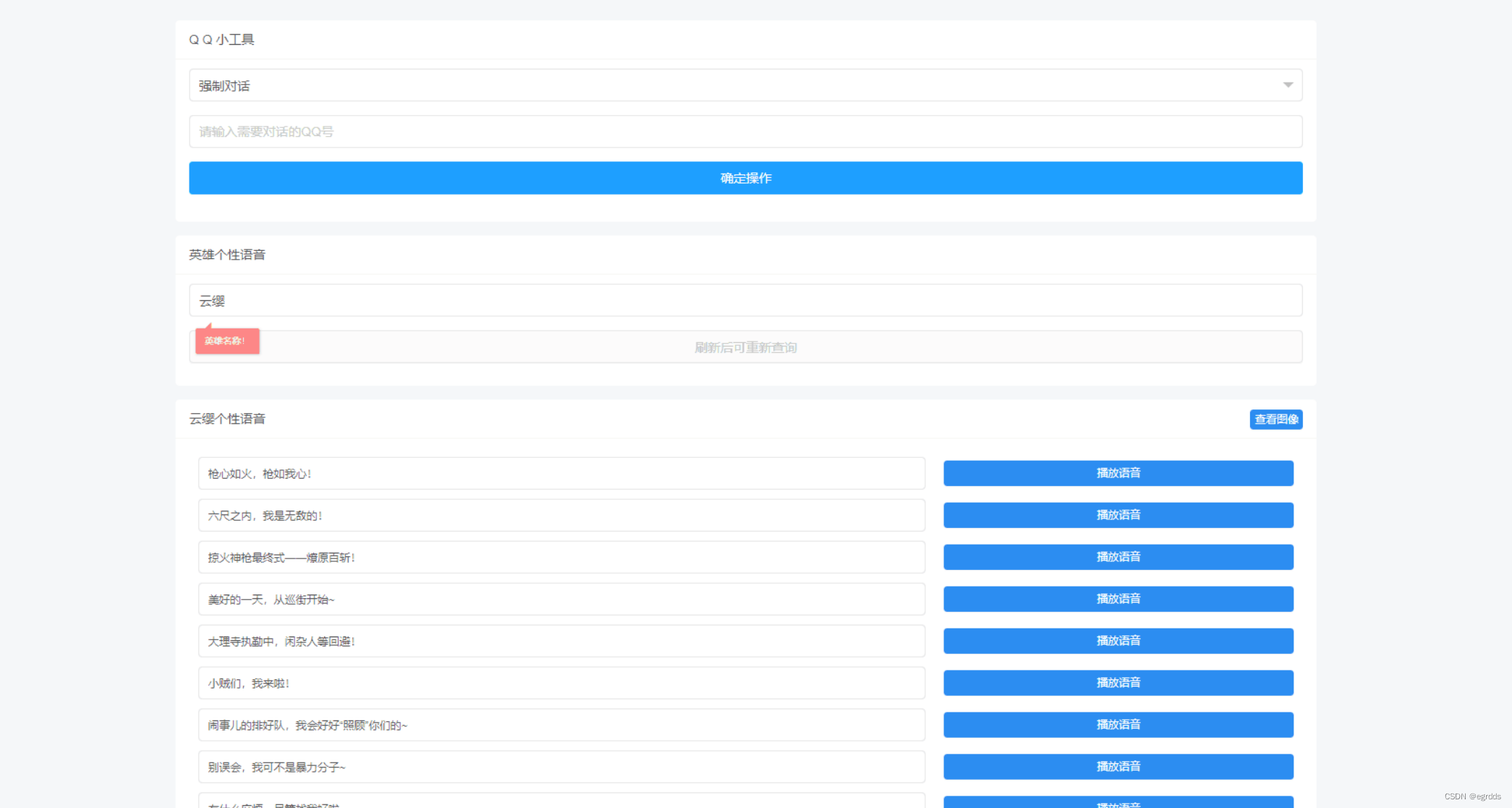Select the text field 枪心如火，枪如我心

561,474
